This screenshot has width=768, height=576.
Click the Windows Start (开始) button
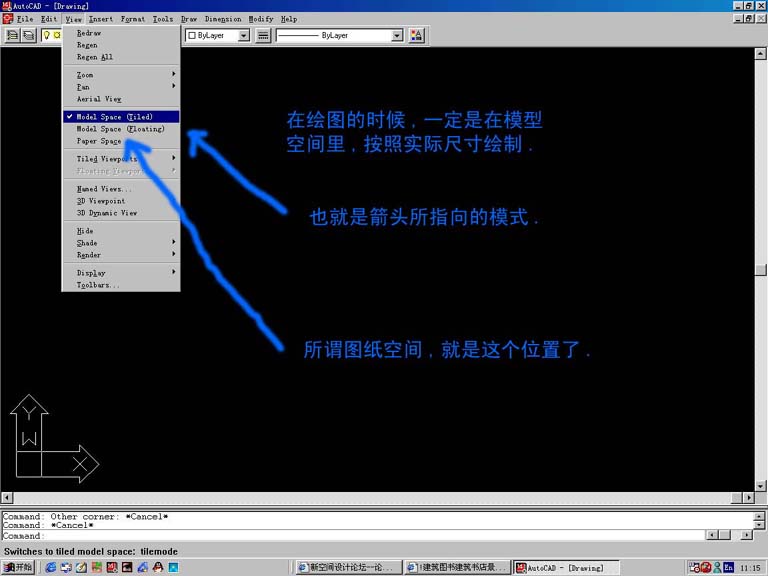click(x=18, y=567)
